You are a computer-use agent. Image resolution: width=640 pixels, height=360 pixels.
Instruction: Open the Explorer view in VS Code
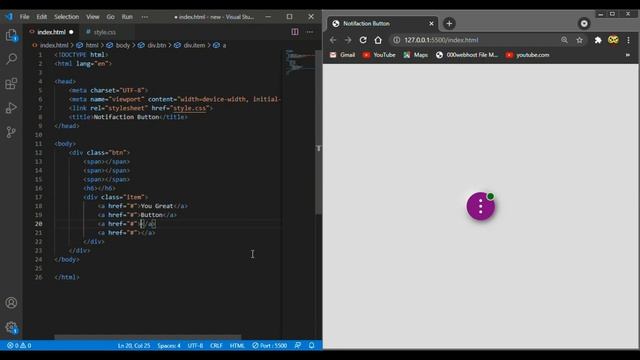11,36
